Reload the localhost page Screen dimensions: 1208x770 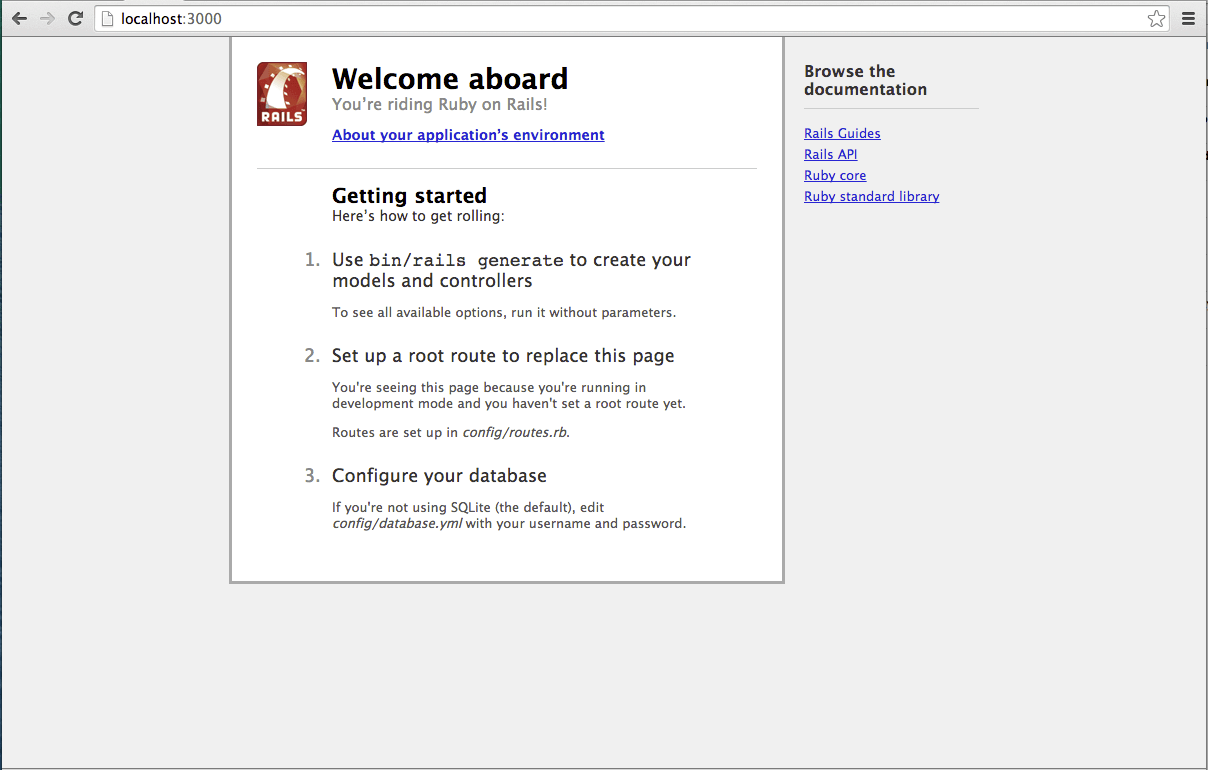(75, 18)
